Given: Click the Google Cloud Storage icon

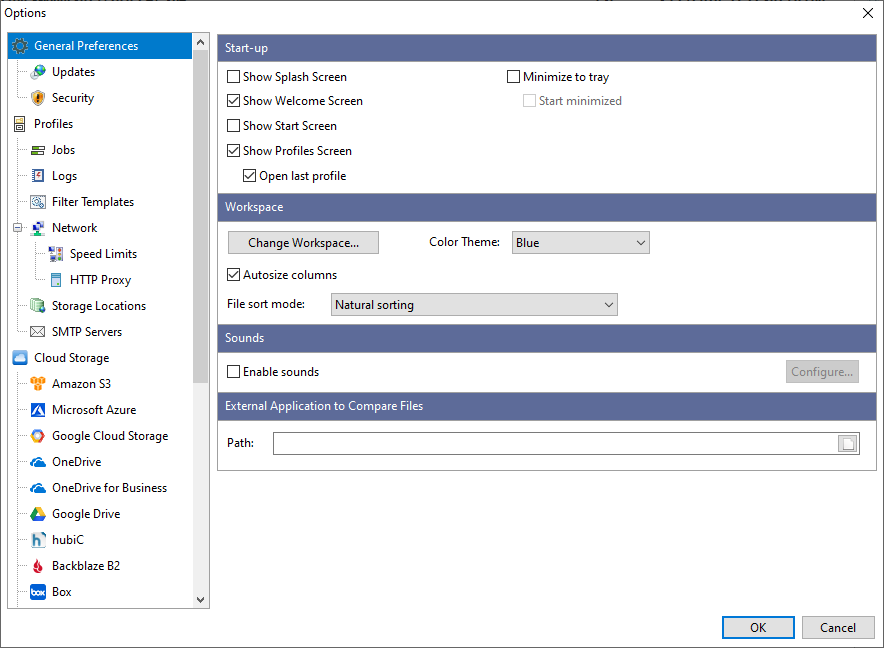Looking at the screenshot, I should 38,436.
